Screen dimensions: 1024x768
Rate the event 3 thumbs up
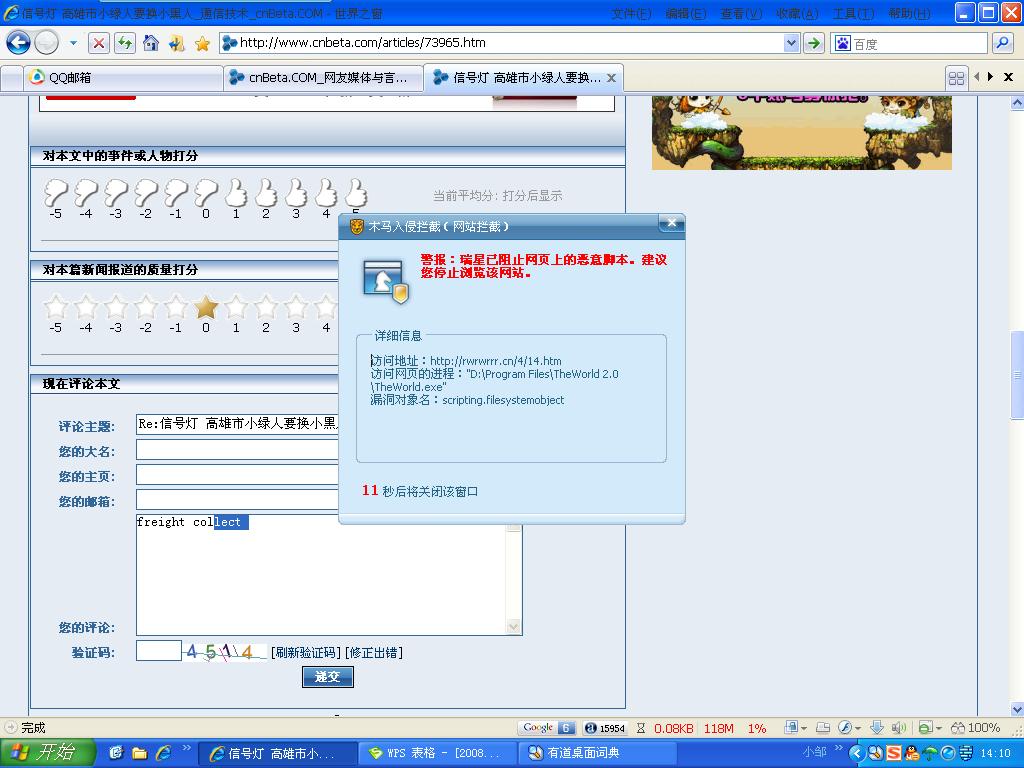pyautogui.click(x=296, y=193)
